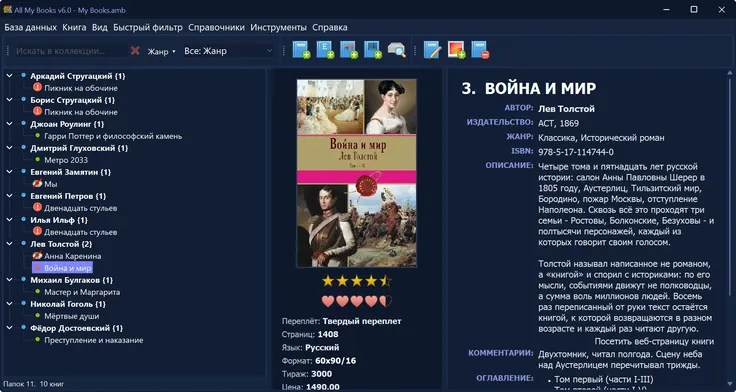
Task: Open the Справка menu
Action: point(330,27)
